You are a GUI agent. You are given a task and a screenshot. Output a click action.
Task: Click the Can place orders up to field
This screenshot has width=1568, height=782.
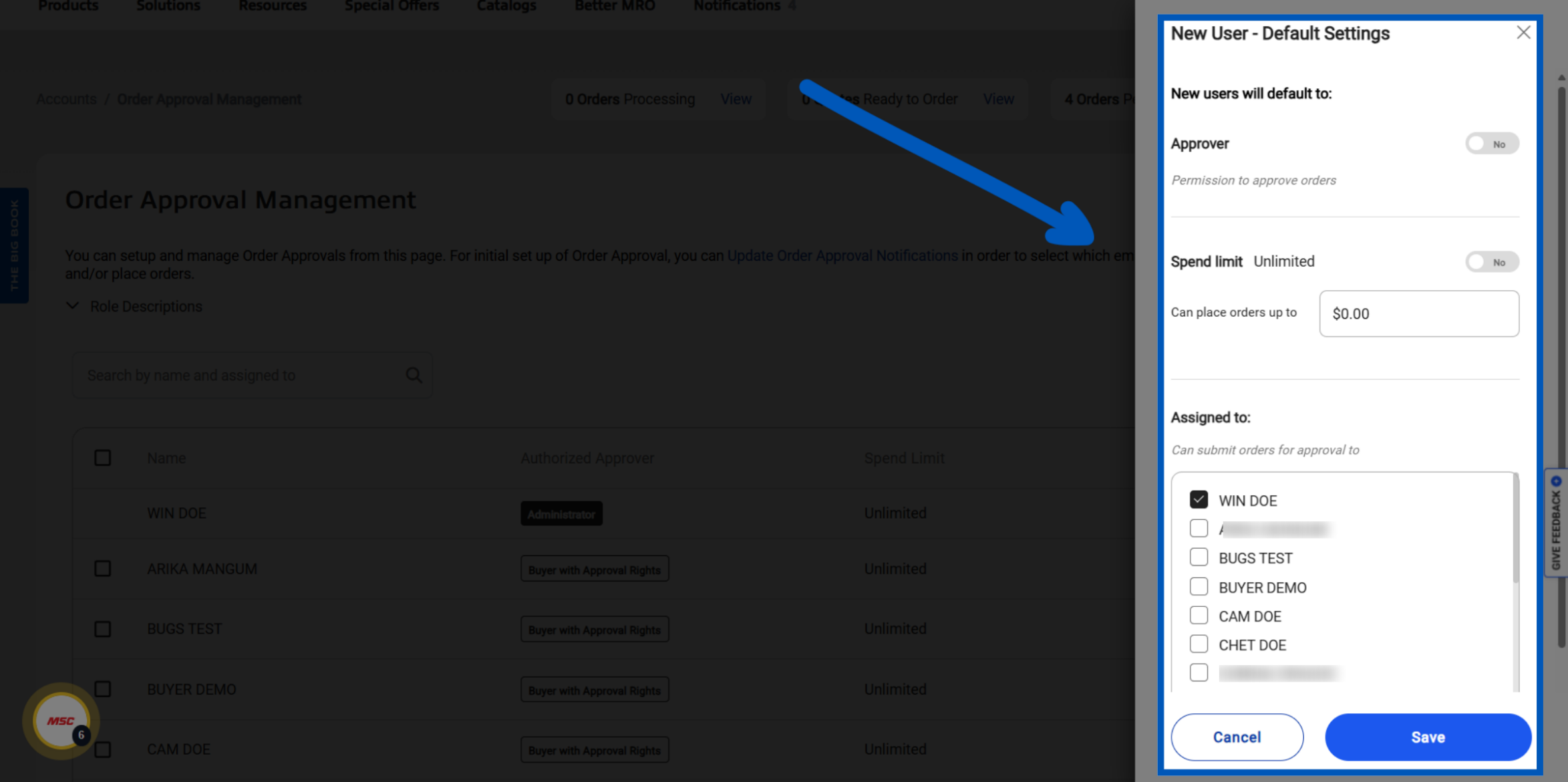(1419, 313)
